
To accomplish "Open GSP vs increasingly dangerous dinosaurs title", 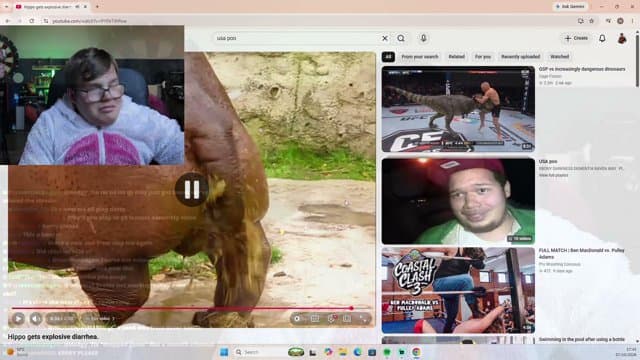I will coord(582,69).
